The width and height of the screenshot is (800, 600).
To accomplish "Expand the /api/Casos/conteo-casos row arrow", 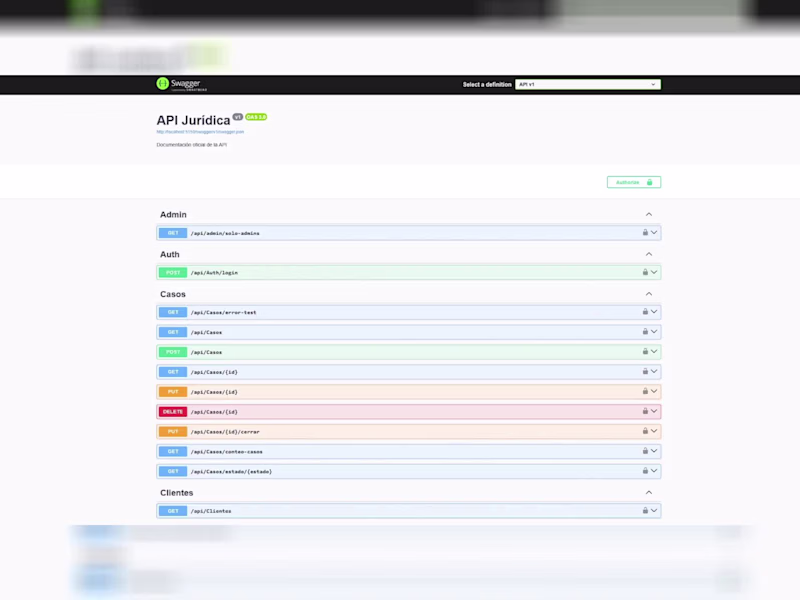I will [654, 451].
